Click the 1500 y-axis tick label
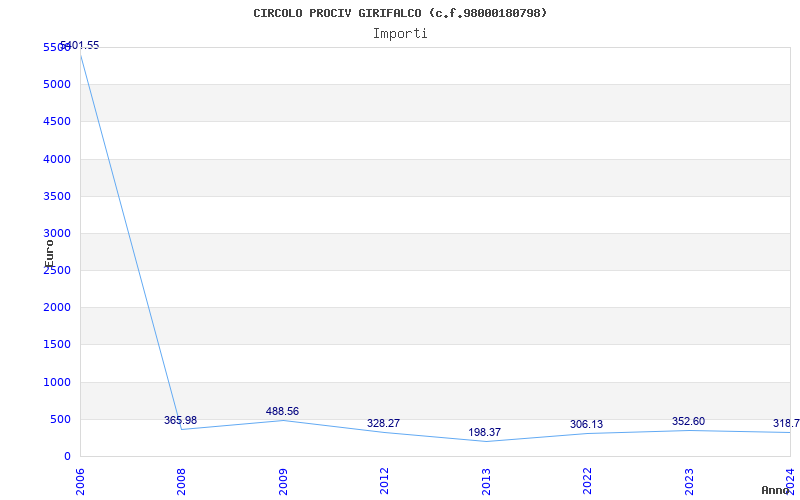Screen dimensions: 800x500 tap(57, 344)
